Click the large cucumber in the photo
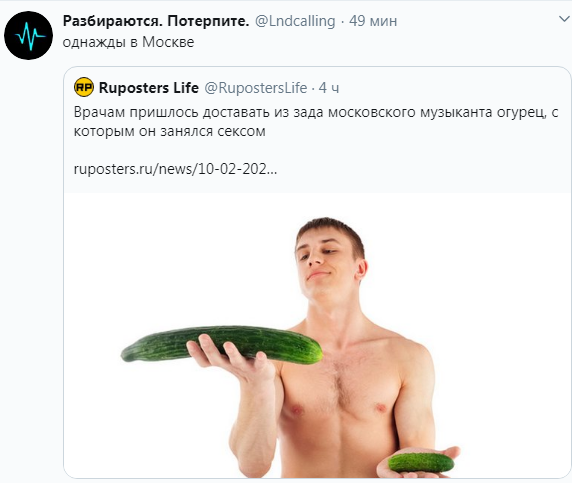The width and height of the screenshot is (572, 483). pyautogui.click(x=222, y=344)
